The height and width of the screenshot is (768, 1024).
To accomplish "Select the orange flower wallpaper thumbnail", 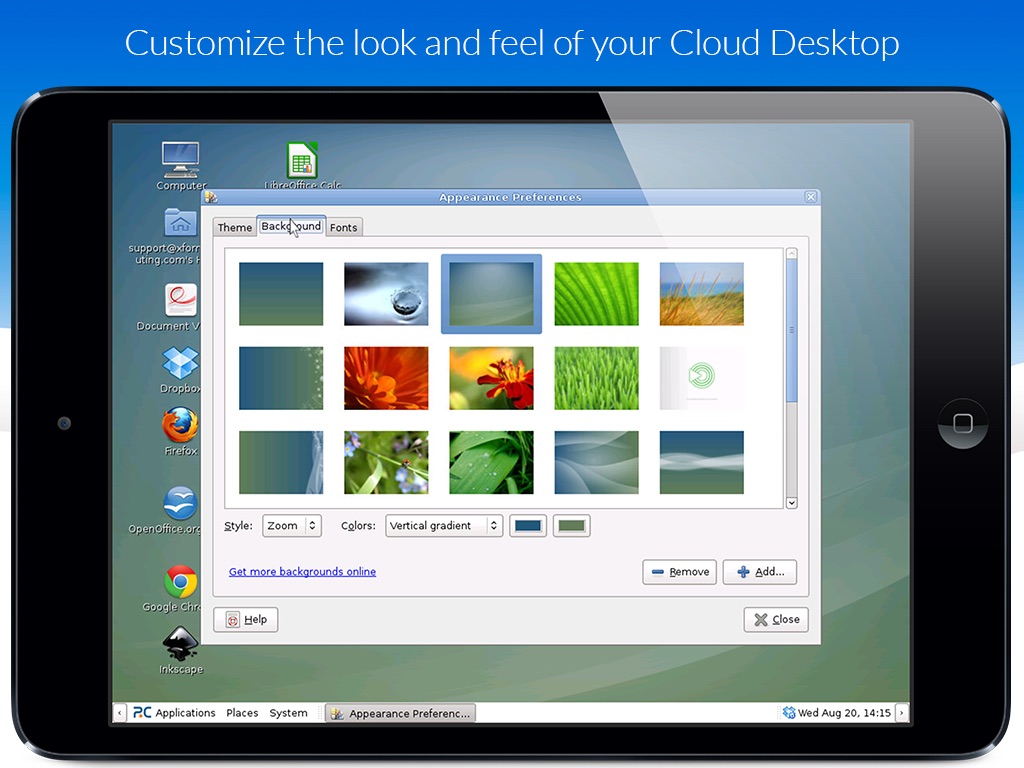I will click(x=386, y=378).
